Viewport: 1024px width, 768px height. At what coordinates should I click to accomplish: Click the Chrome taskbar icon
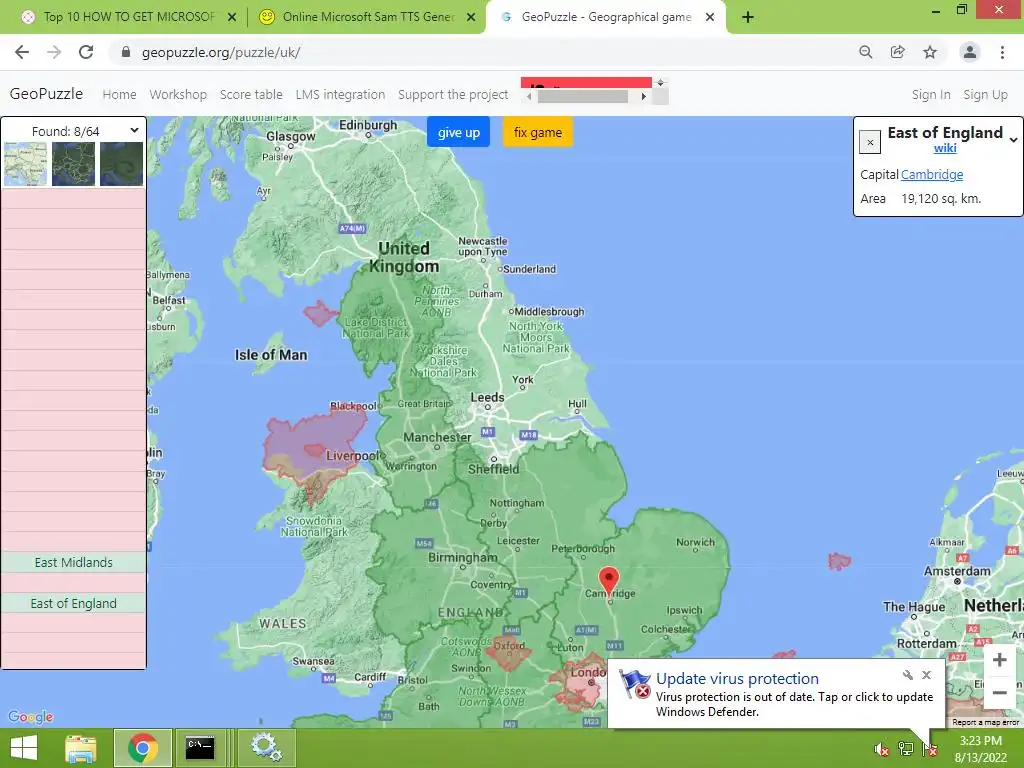coord(143,748)
